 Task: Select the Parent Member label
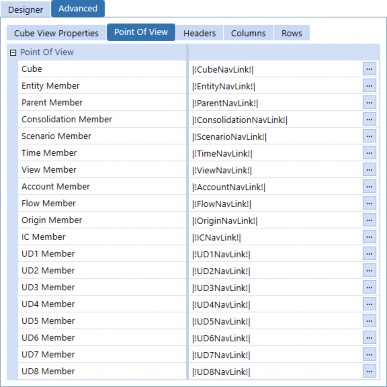pos(52,103)
